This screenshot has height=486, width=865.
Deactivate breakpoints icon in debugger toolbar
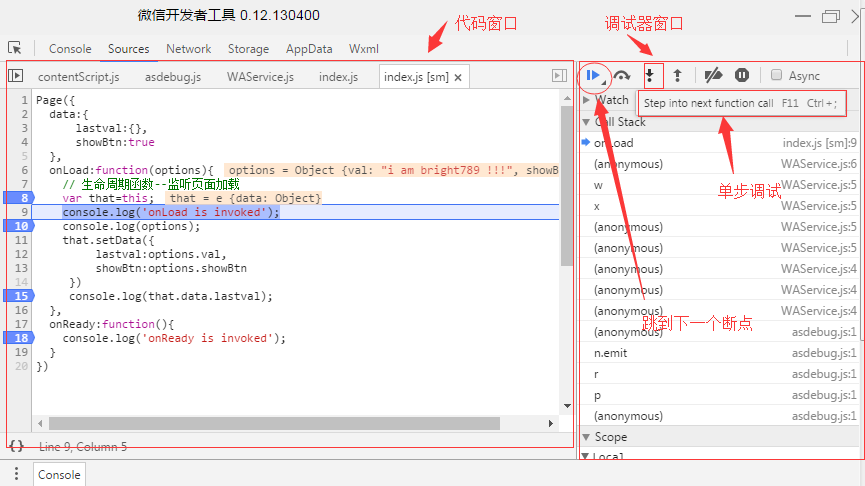click(713, 75)
